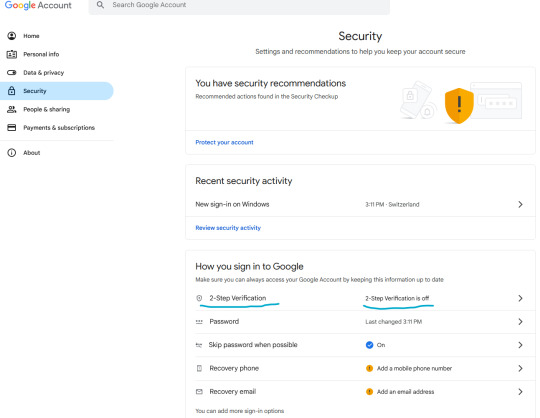540x418 pixels.
Task: Click the Skip password row chevron
Action: [x=520, y=345]
